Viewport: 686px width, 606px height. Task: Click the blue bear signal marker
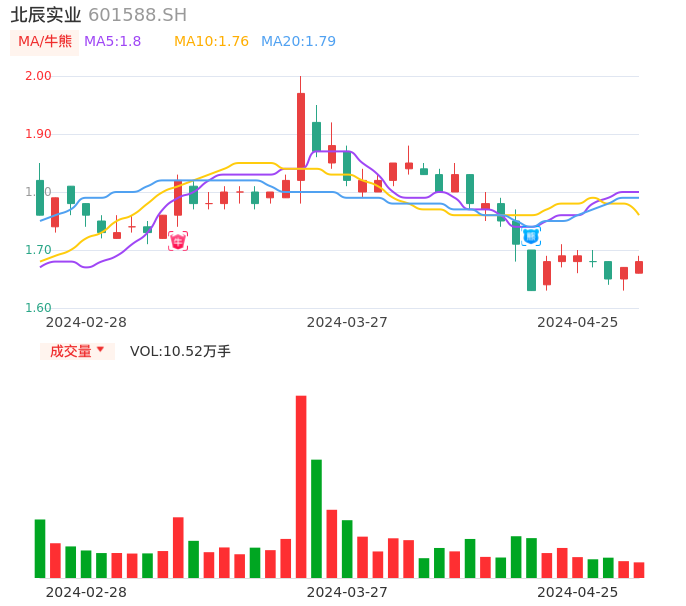tap(531, 236)
